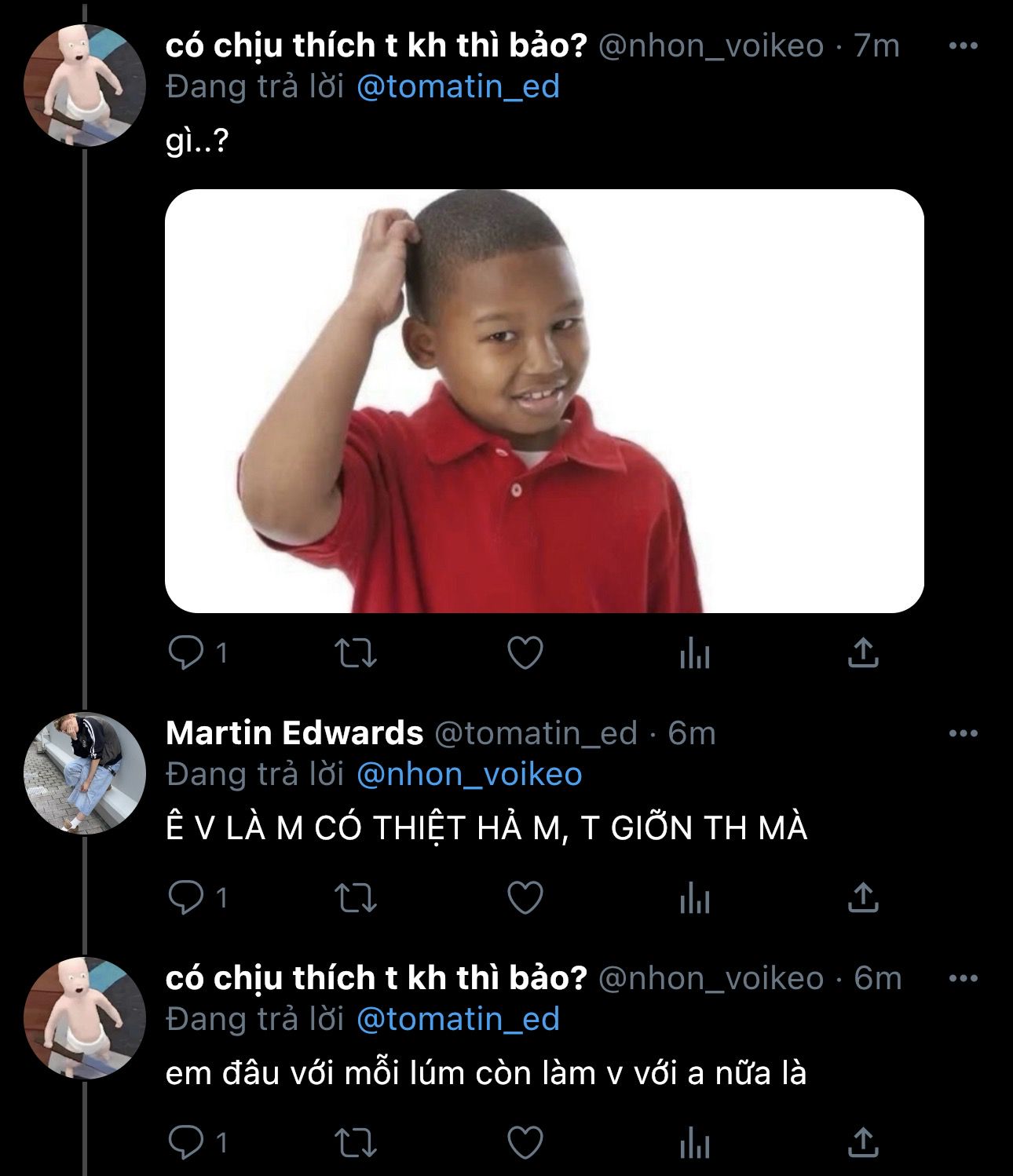Image resolution: width=1013 pixels, height=1176 pixels.
Task: Retweet the last tweet in the thread
Action: pyautogui.click(x=356, y=1143)
